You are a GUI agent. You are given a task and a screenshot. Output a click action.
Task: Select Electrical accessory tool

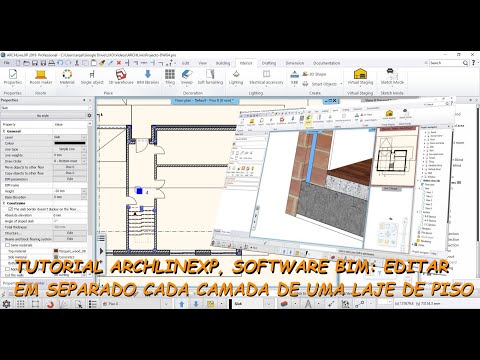pos(266,77)
